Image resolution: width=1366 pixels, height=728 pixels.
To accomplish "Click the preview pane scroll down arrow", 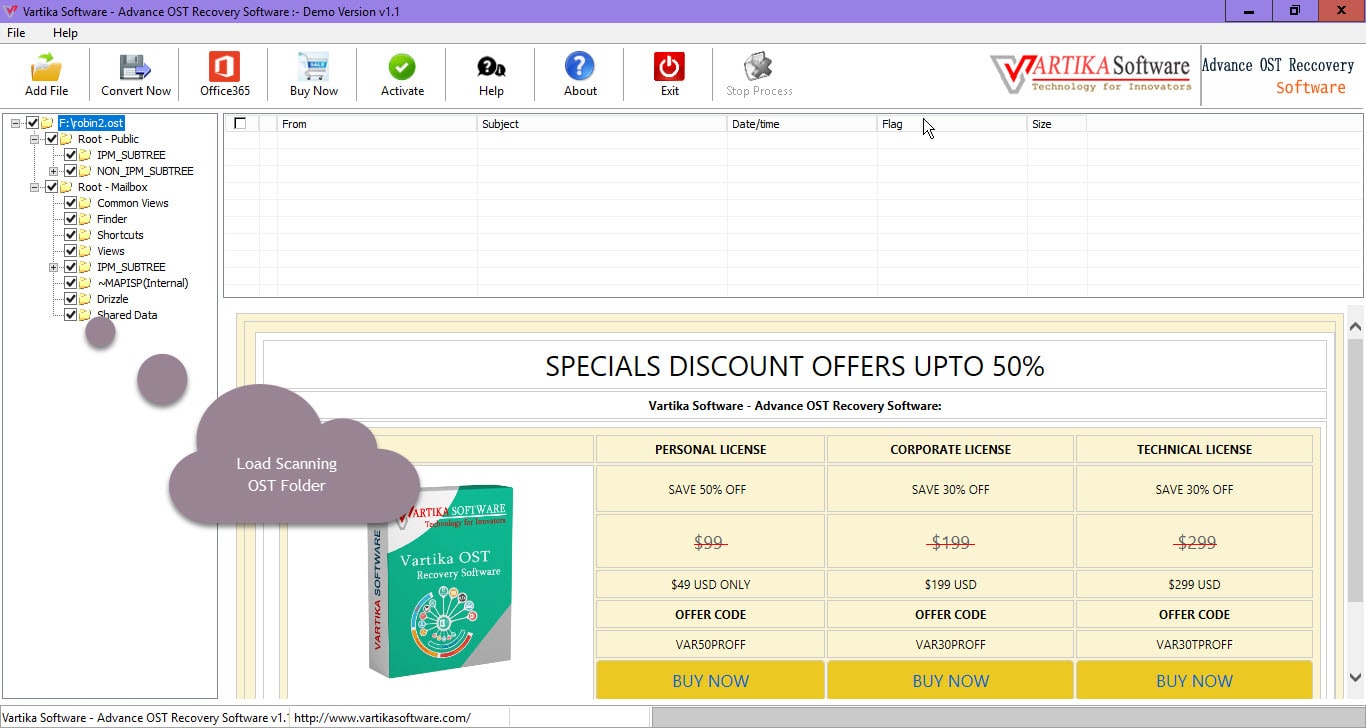I will pos(1356,677).
